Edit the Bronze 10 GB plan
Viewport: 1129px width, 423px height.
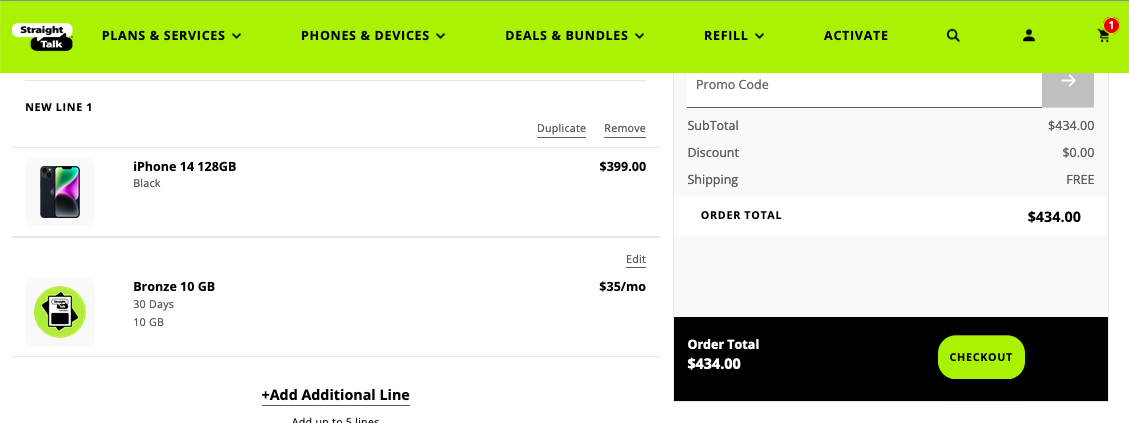636,260
